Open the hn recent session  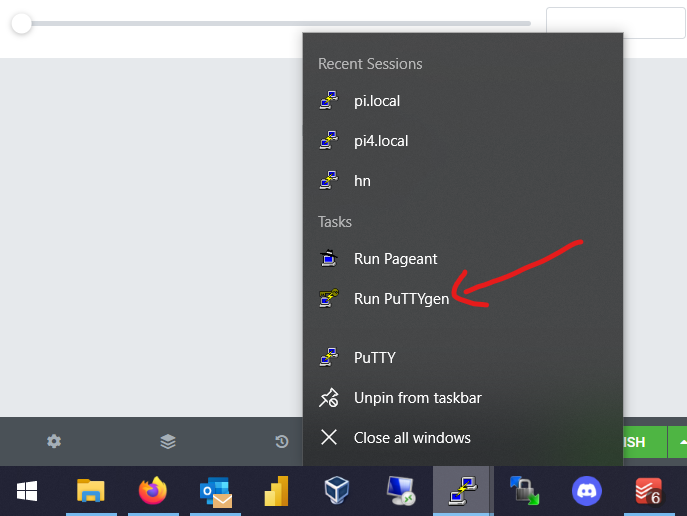pos(463,181)
